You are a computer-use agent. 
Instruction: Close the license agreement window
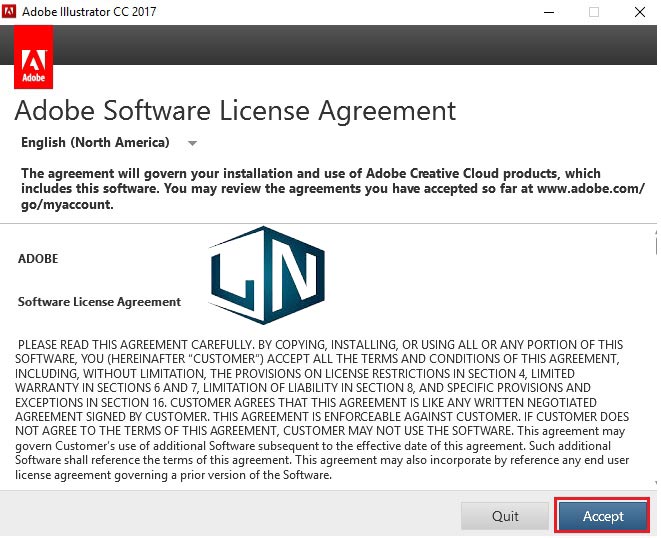tap(639, 12)
